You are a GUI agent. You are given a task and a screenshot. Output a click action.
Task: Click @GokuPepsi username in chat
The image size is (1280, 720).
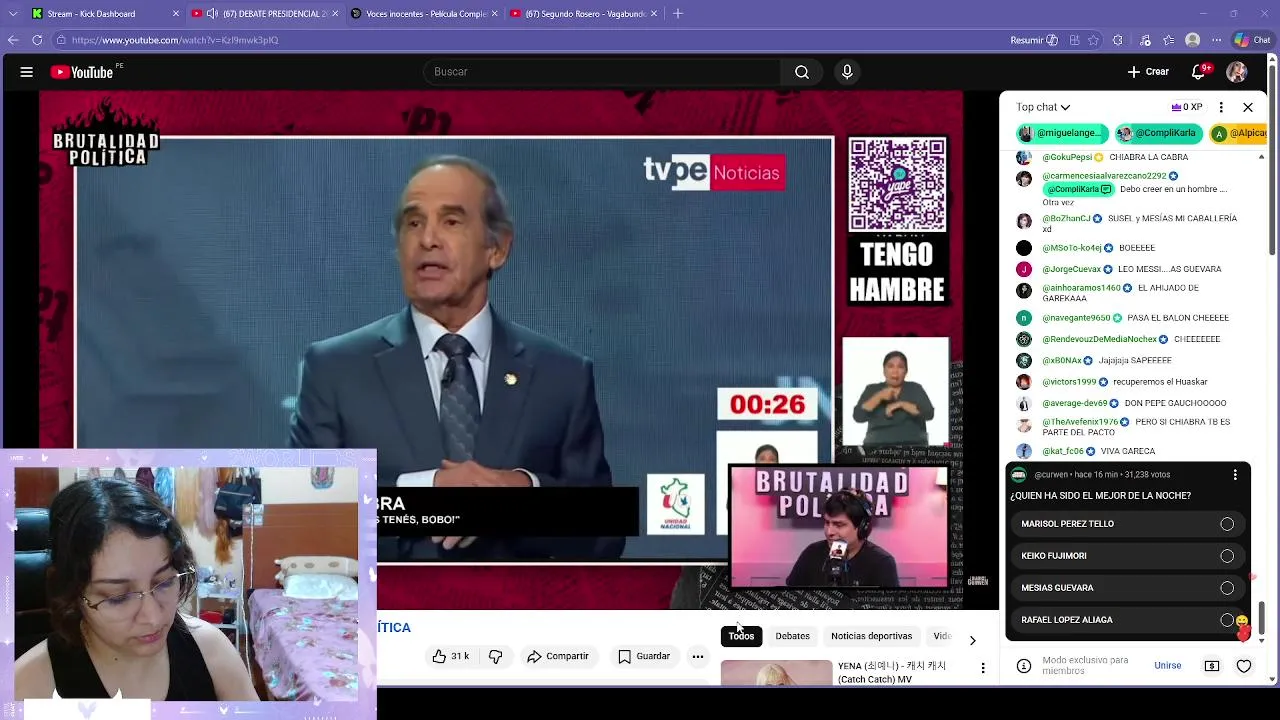coord(1067,157)
